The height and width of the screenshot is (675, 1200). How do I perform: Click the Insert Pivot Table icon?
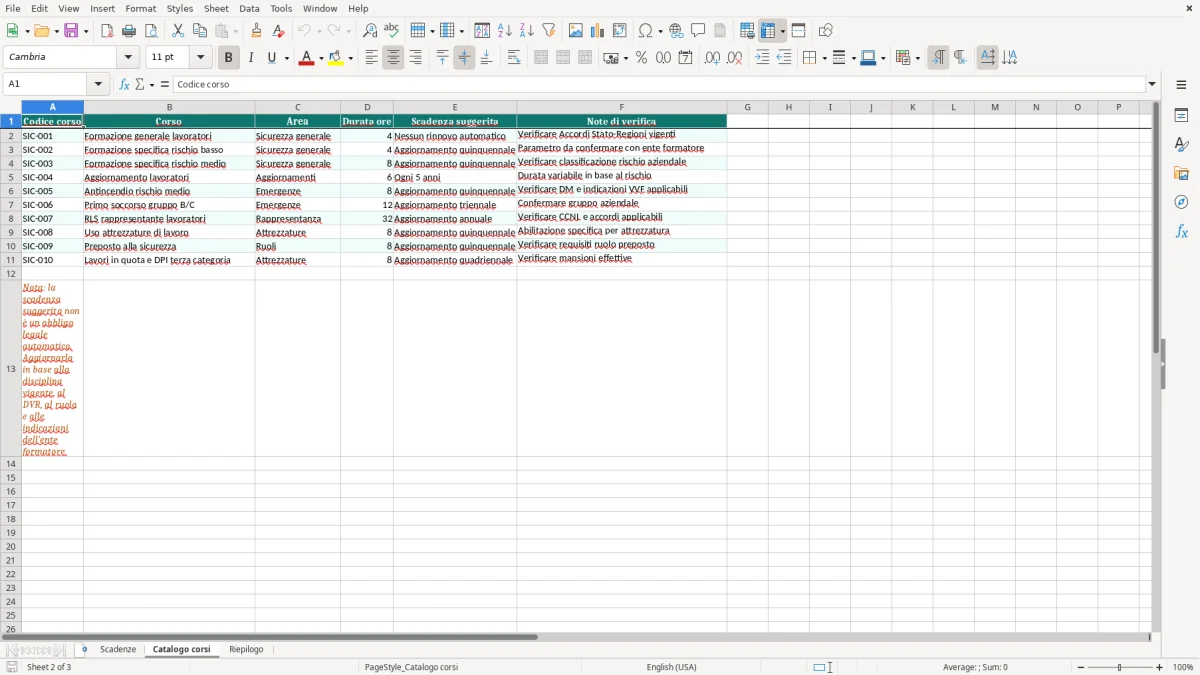[620, 31]
